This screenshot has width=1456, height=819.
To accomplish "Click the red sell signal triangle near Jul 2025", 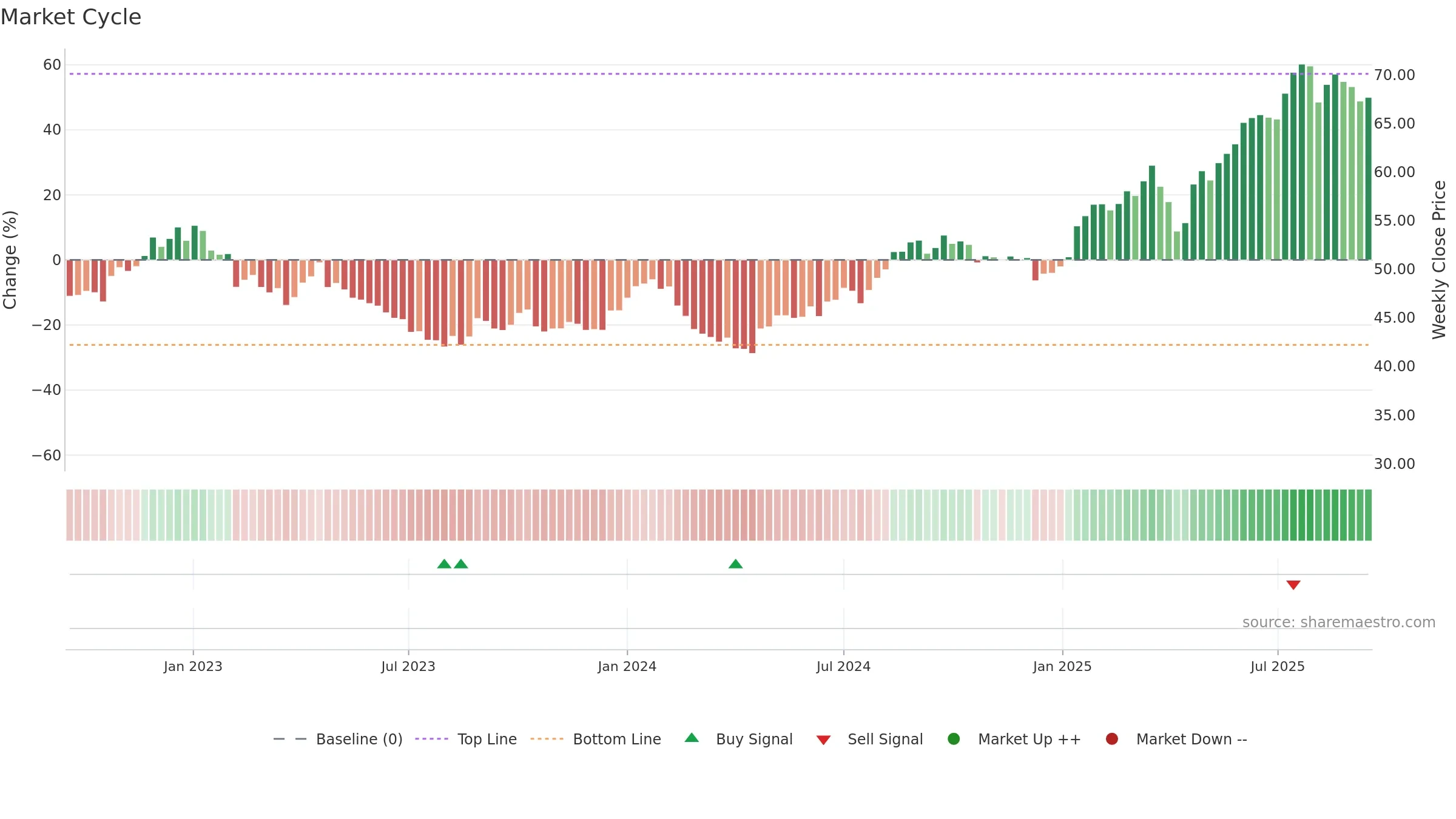I will (x=1293, y=585).
